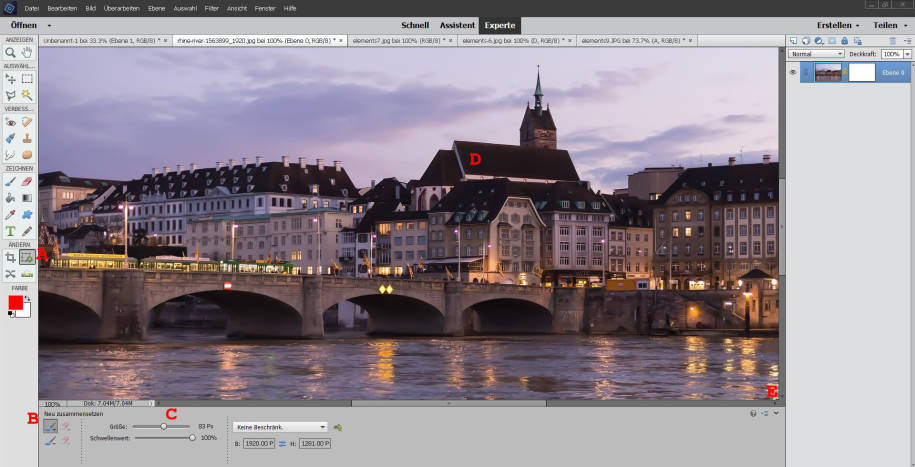Select the Rectangular Marquee tool

[x=28, y=78]
